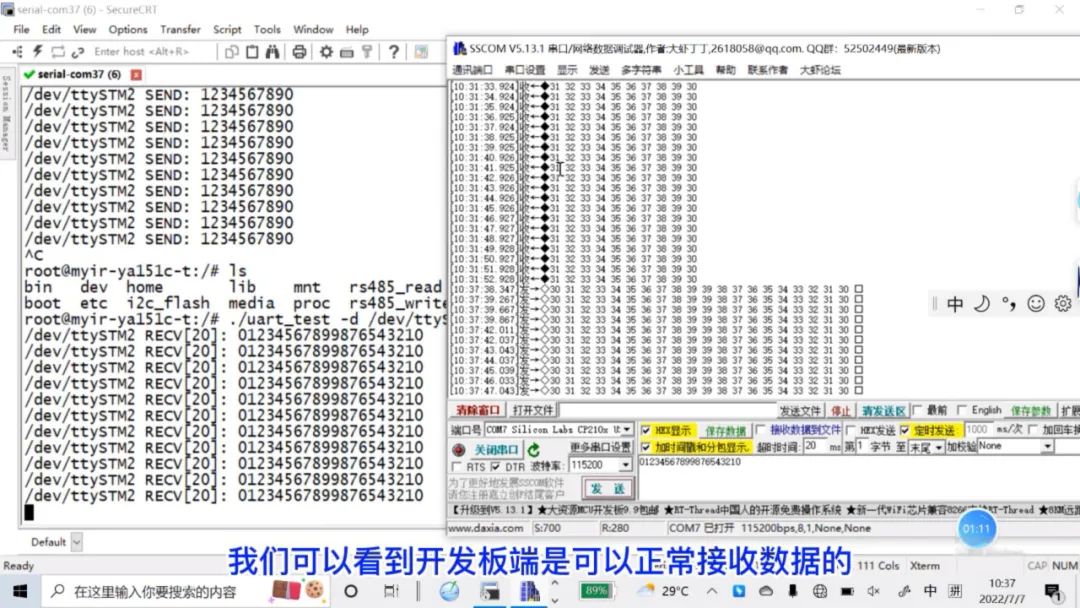Toggle the 接收数据到文件 checkbox
This screenshot has width=1080, height=608.
pyautogui.click(x=760, y=430)
